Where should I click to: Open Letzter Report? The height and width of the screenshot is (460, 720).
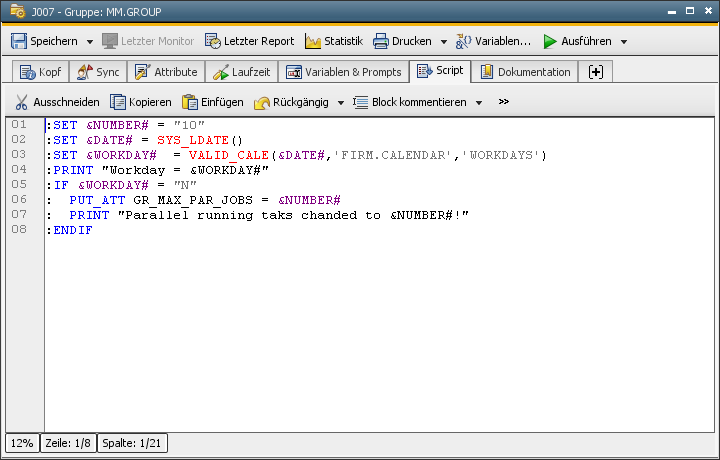tap(250, 41)
